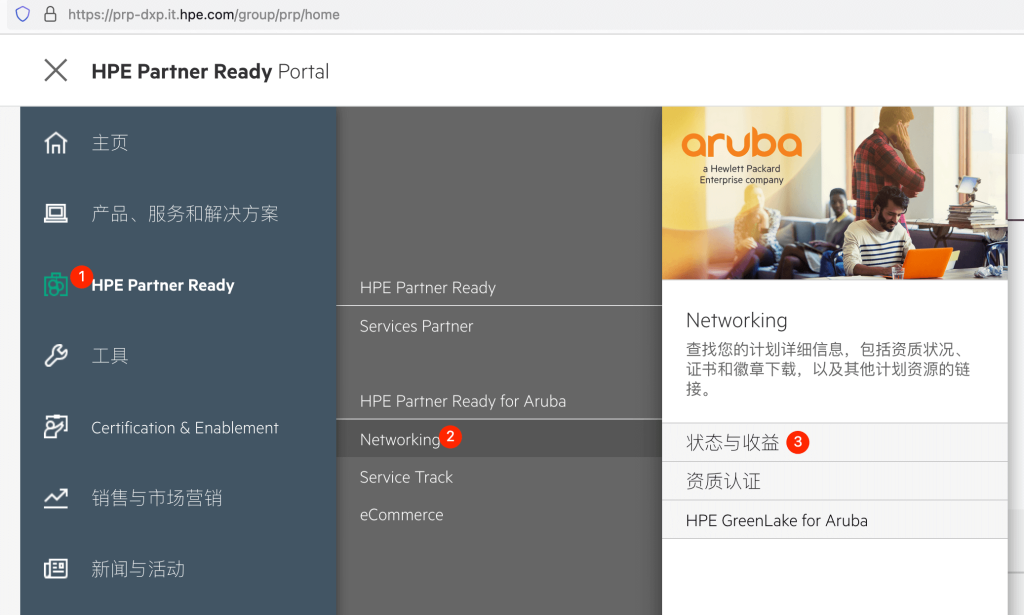Click the laptop icon for products and services
1024x615 pixels.
(56, 213)
